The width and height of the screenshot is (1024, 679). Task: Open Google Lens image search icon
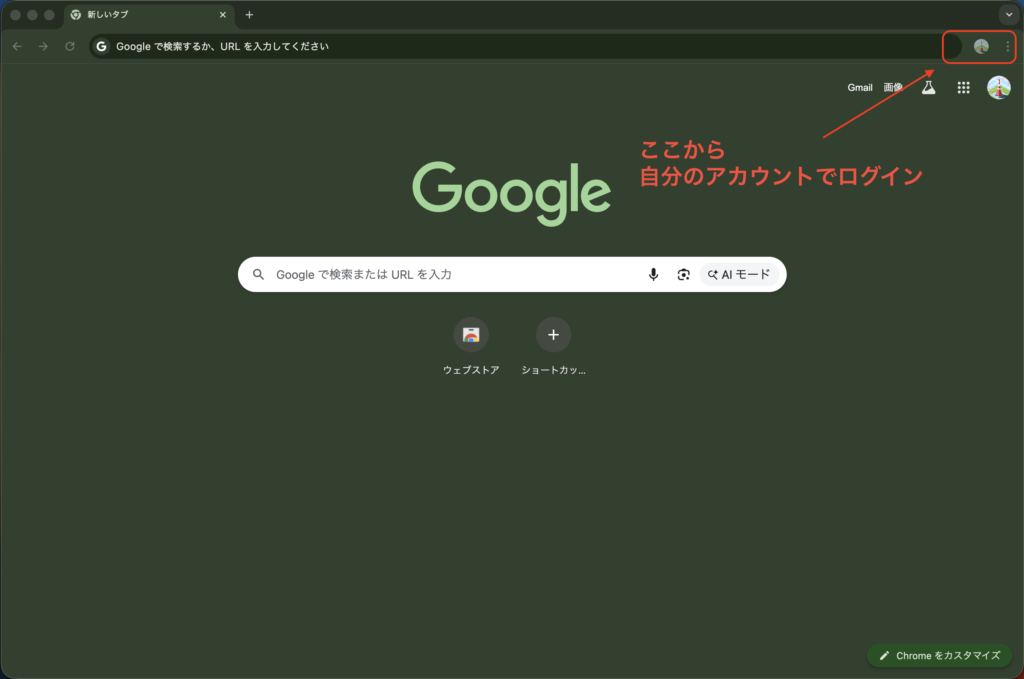pos(683,275)
